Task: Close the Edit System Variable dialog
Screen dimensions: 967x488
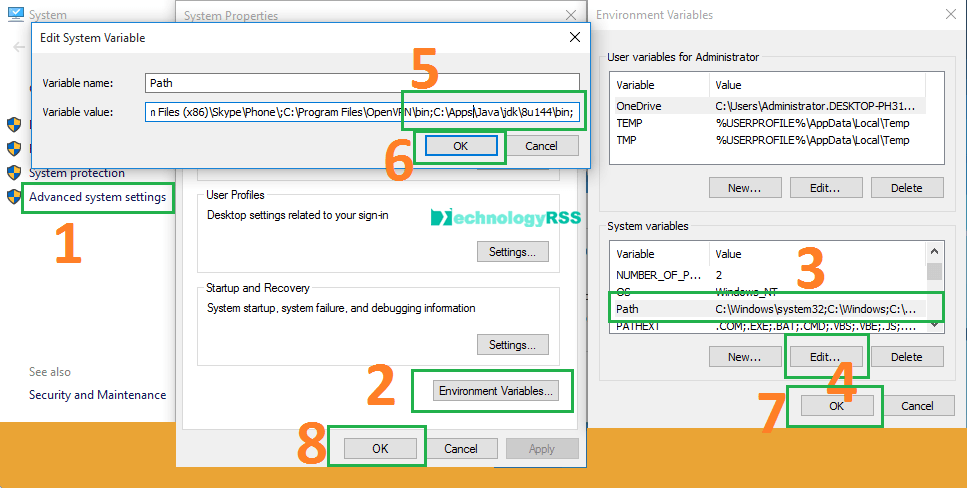Action: (574, 38)
